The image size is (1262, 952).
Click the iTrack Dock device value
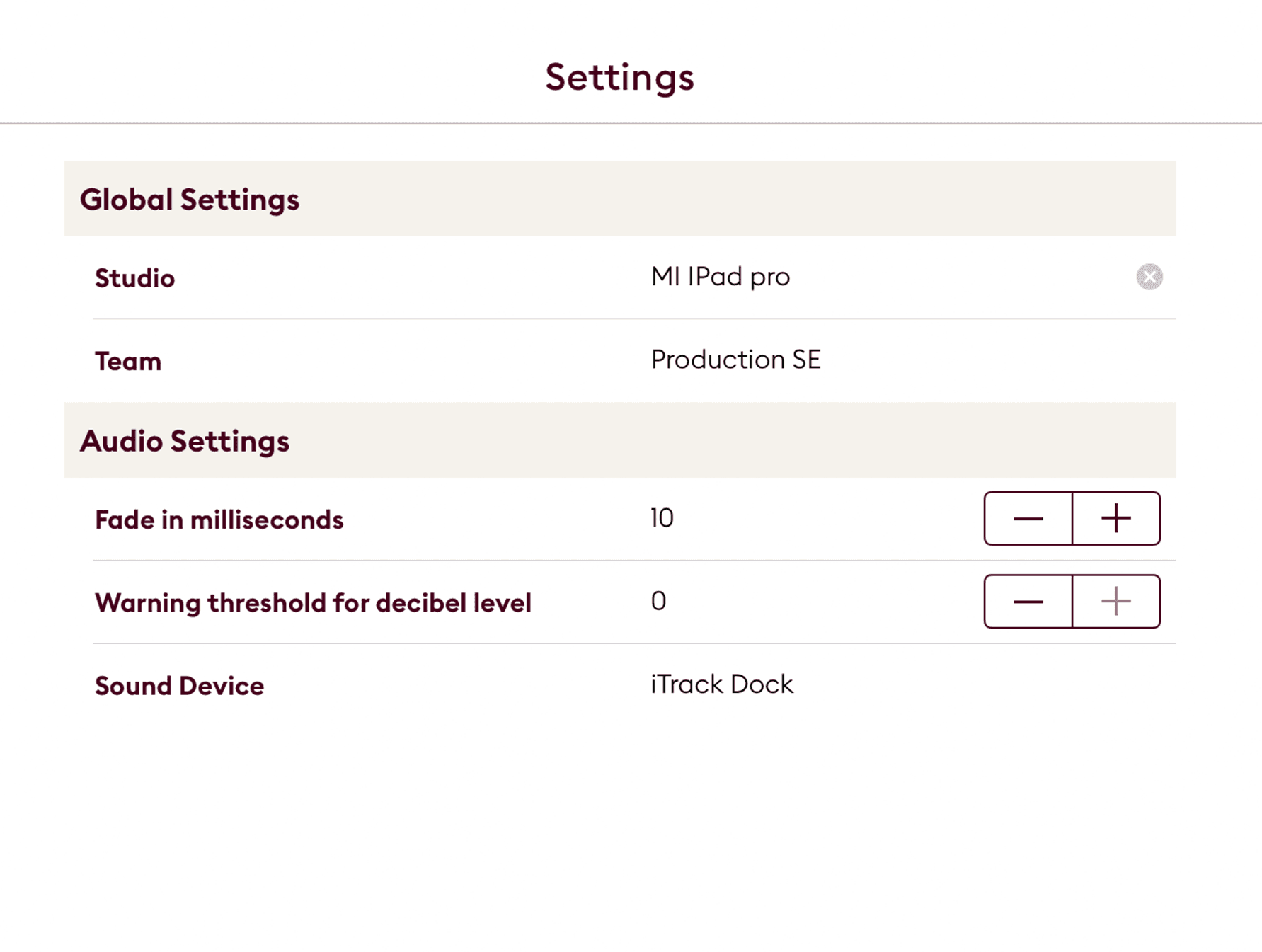click(721, 684)
